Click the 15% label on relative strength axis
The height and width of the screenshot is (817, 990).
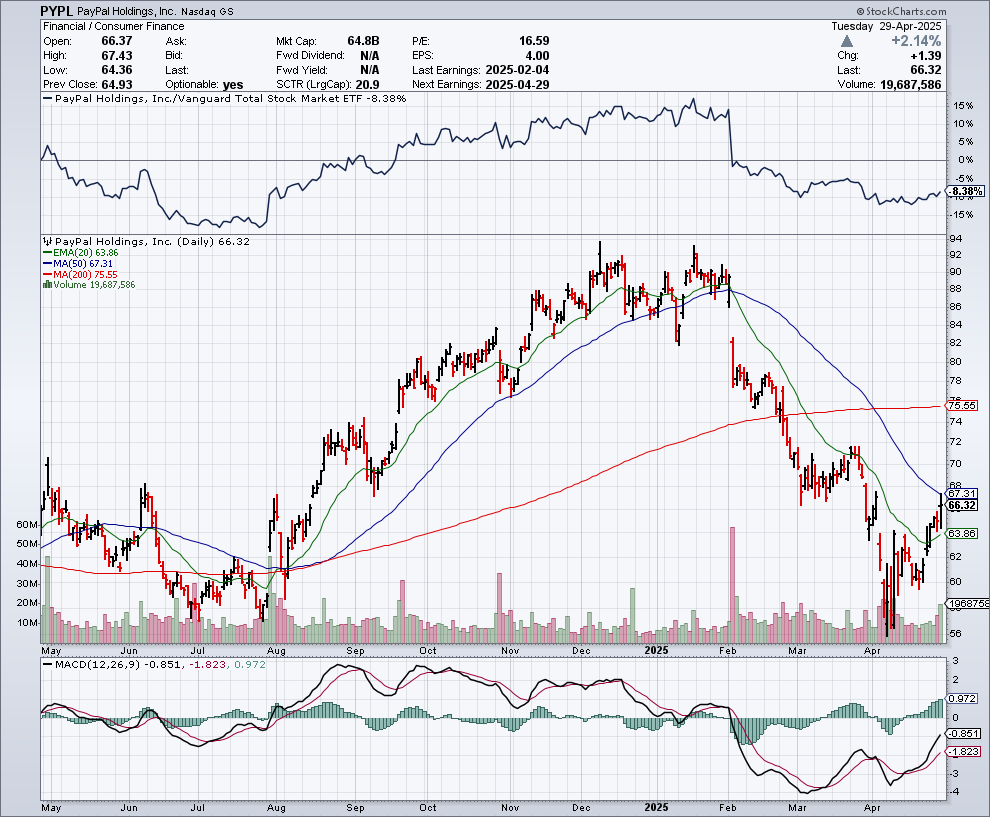click(x=963, y=106)
